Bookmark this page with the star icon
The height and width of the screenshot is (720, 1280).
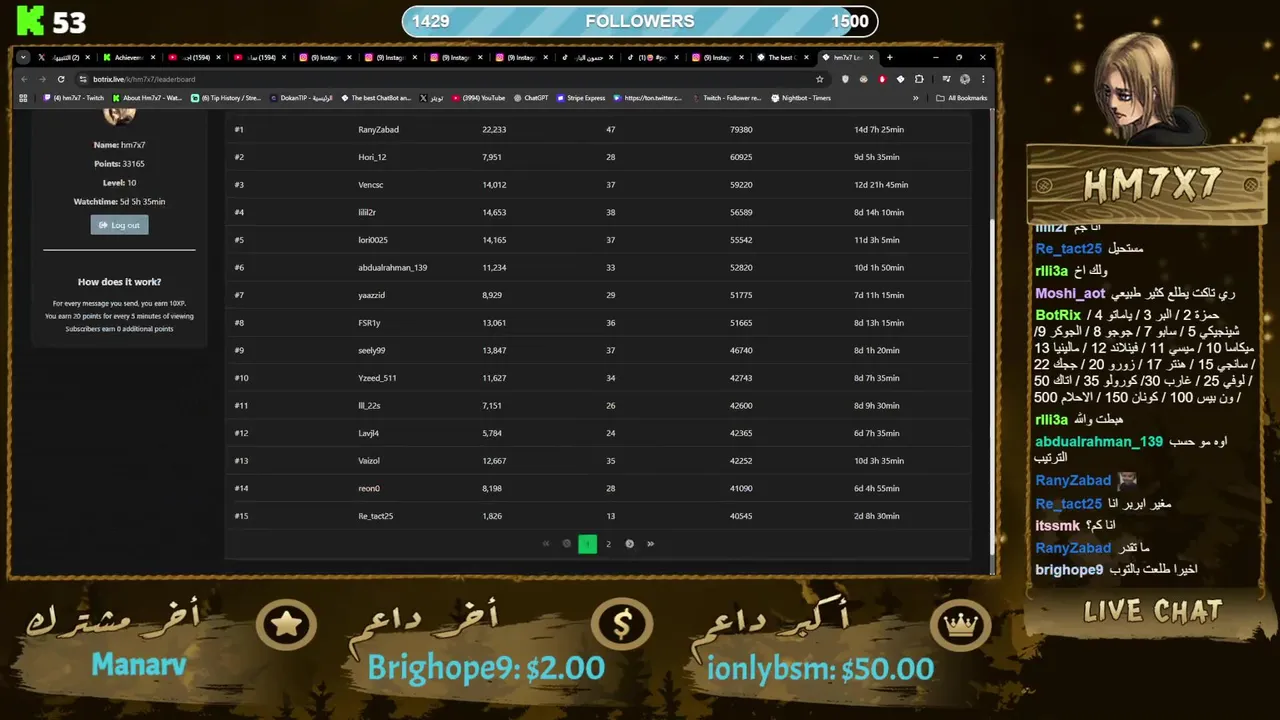(819, 79)
